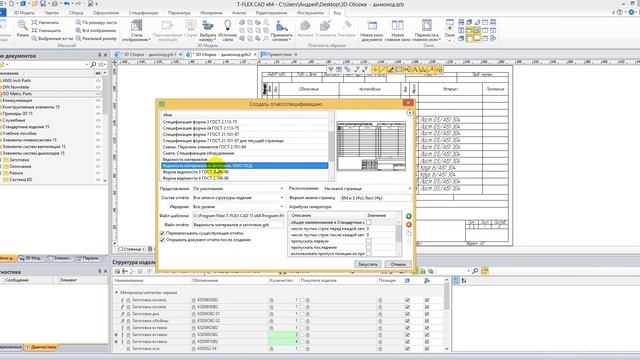Select Форма ведомости 4 ГОСТ 2.106-96
Image resolution: width=640 pixels, height=360 pixels.
coord(196,178)
